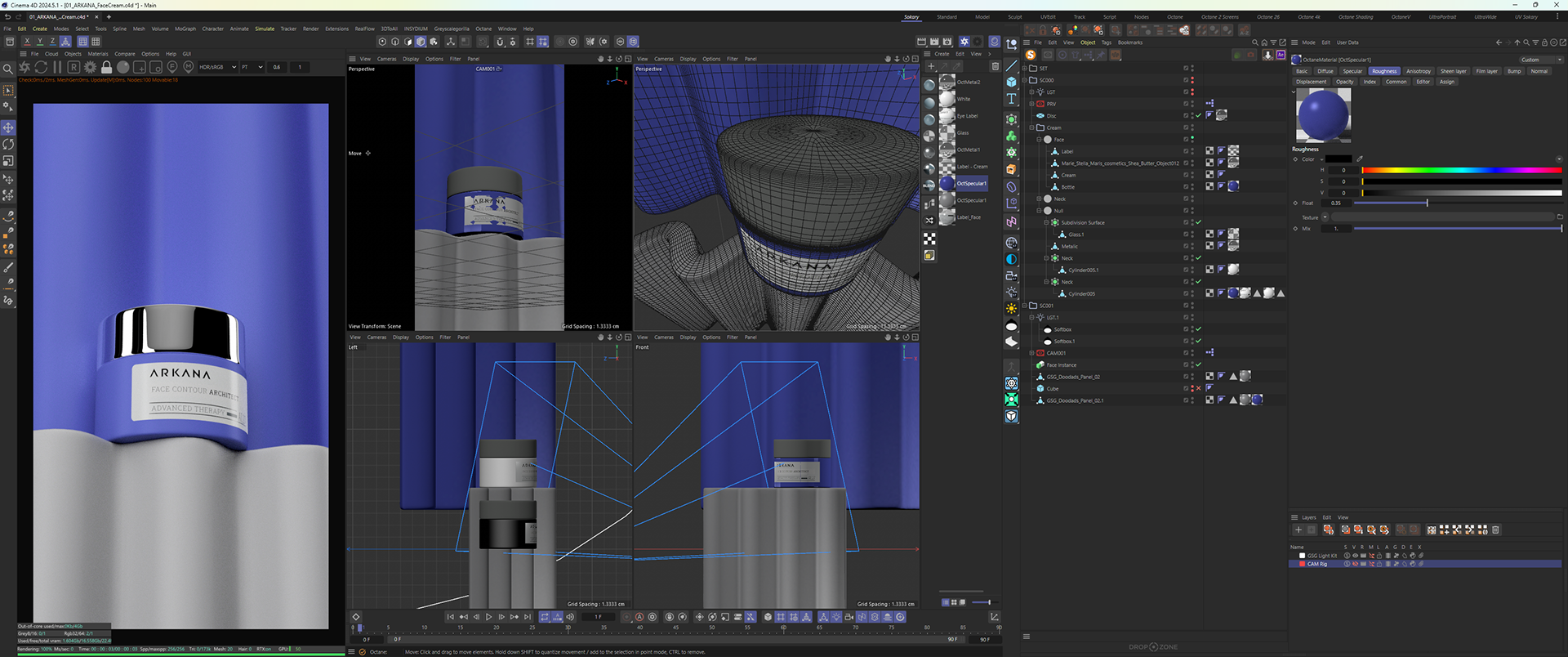This screenshot has width=1568, height=657.
Task: Toggle the X axis lock icon
Action: click(27, 41)
